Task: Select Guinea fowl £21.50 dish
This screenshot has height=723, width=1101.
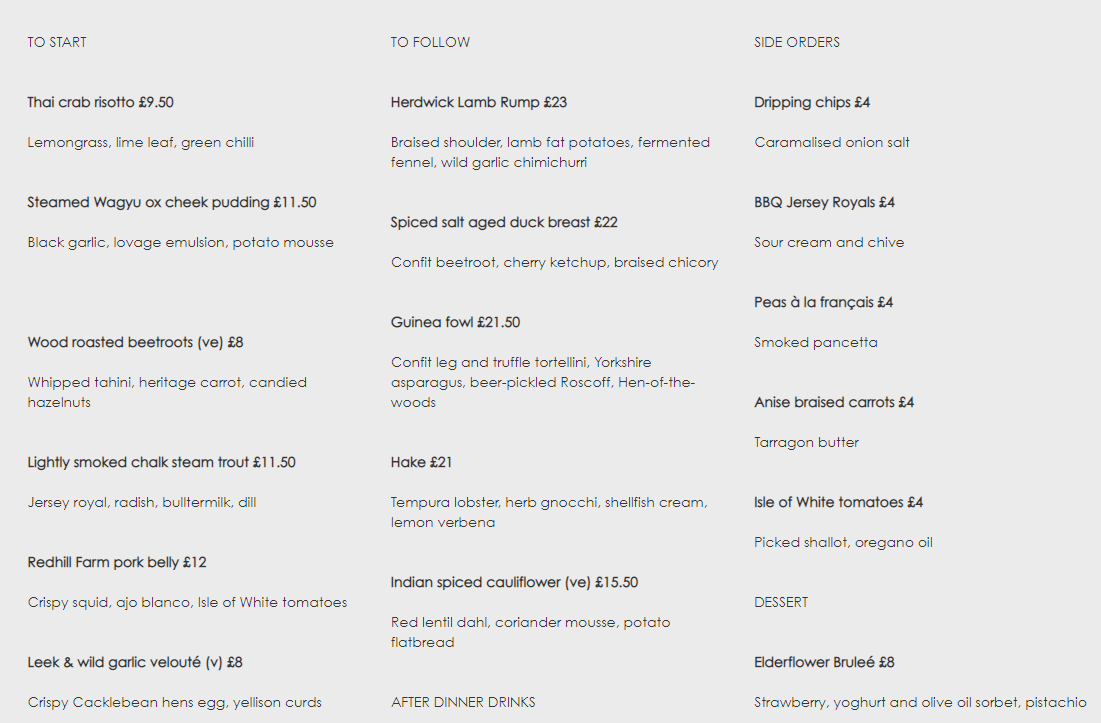Action: (x=456, y=323)
